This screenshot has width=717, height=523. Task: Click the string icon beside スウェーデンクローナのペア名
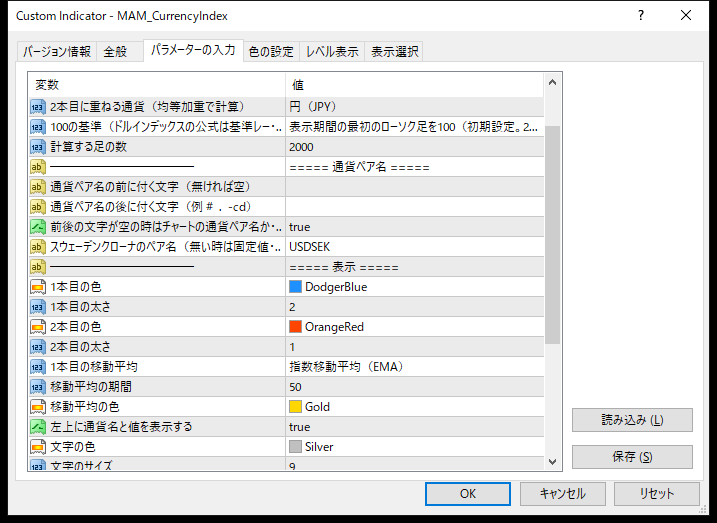click(38, 247)
